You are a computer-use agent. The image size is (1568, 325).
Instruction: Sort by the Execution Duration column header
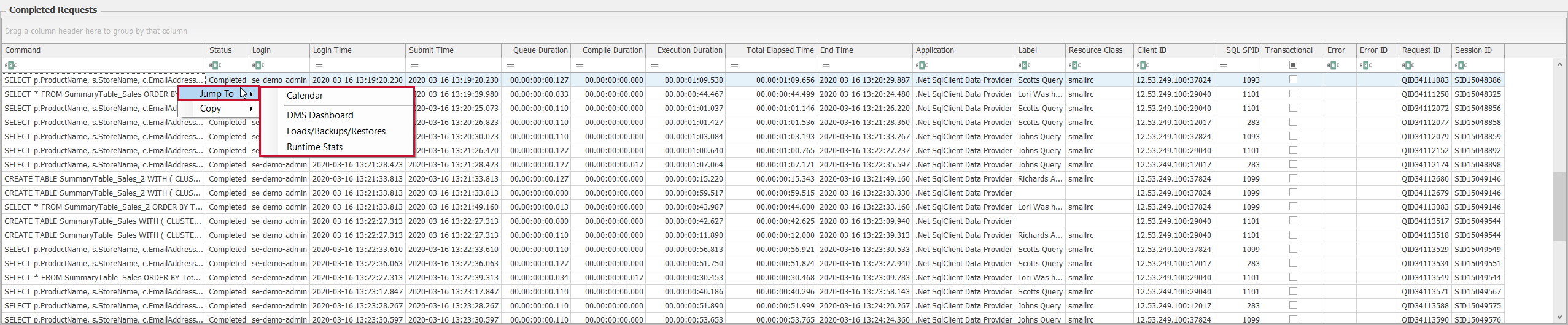coord(685,50)
